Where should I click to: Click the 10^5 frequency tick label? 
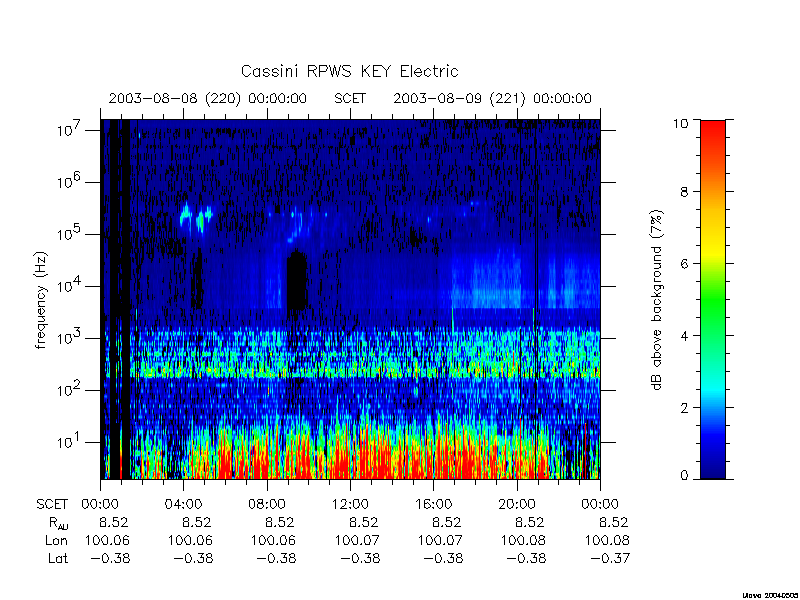coord(70,234)
